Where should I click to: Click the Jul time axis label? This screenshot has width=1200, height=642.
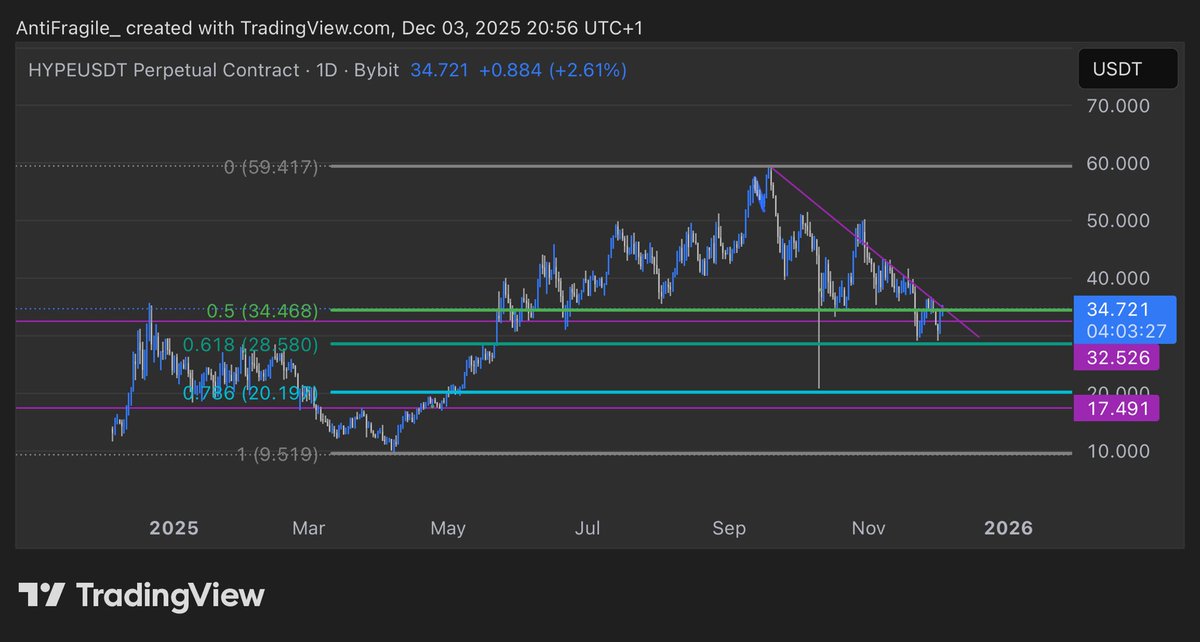588,527
